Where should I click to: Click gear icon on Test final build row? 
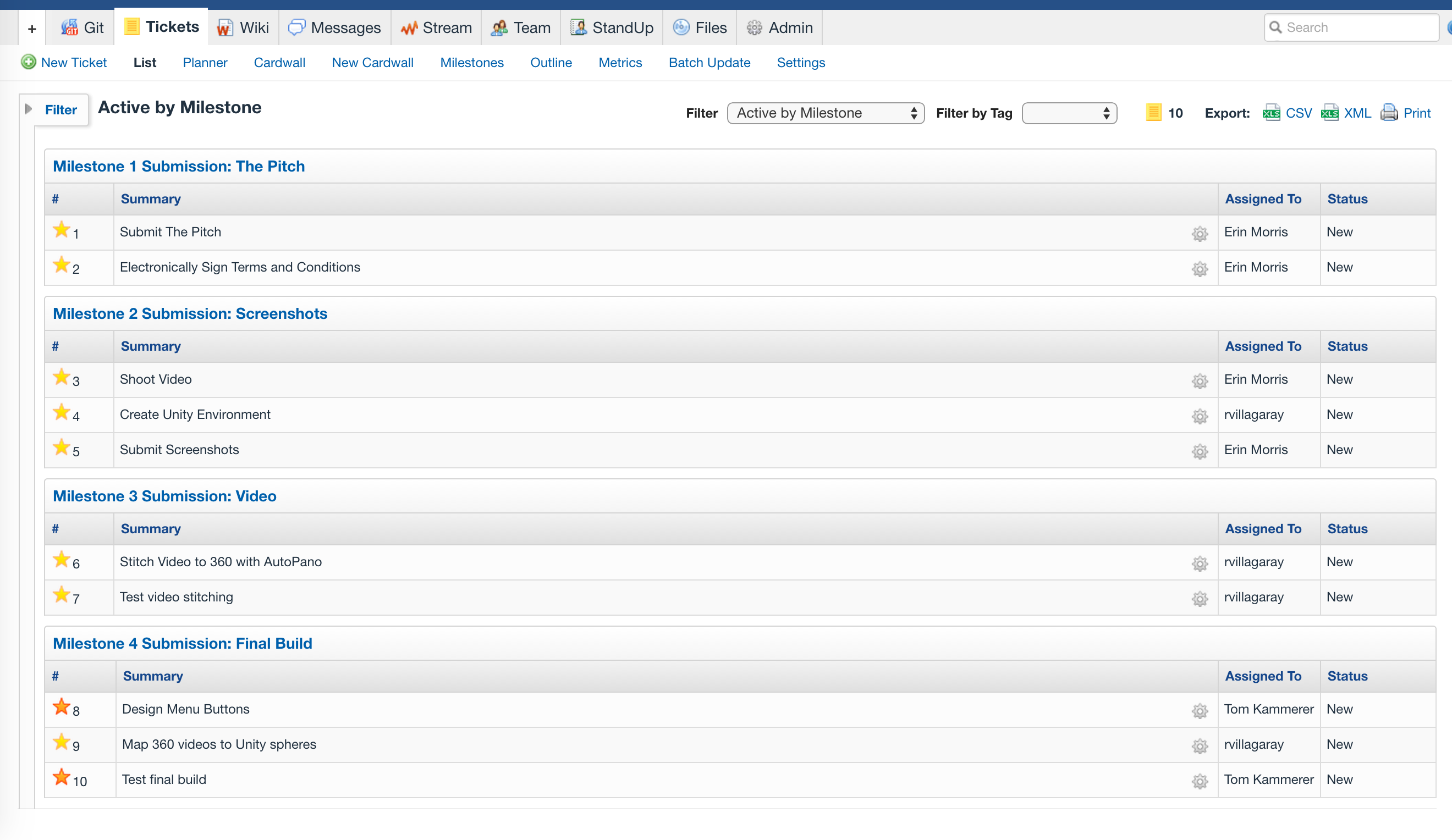[x=1200, y=781]
